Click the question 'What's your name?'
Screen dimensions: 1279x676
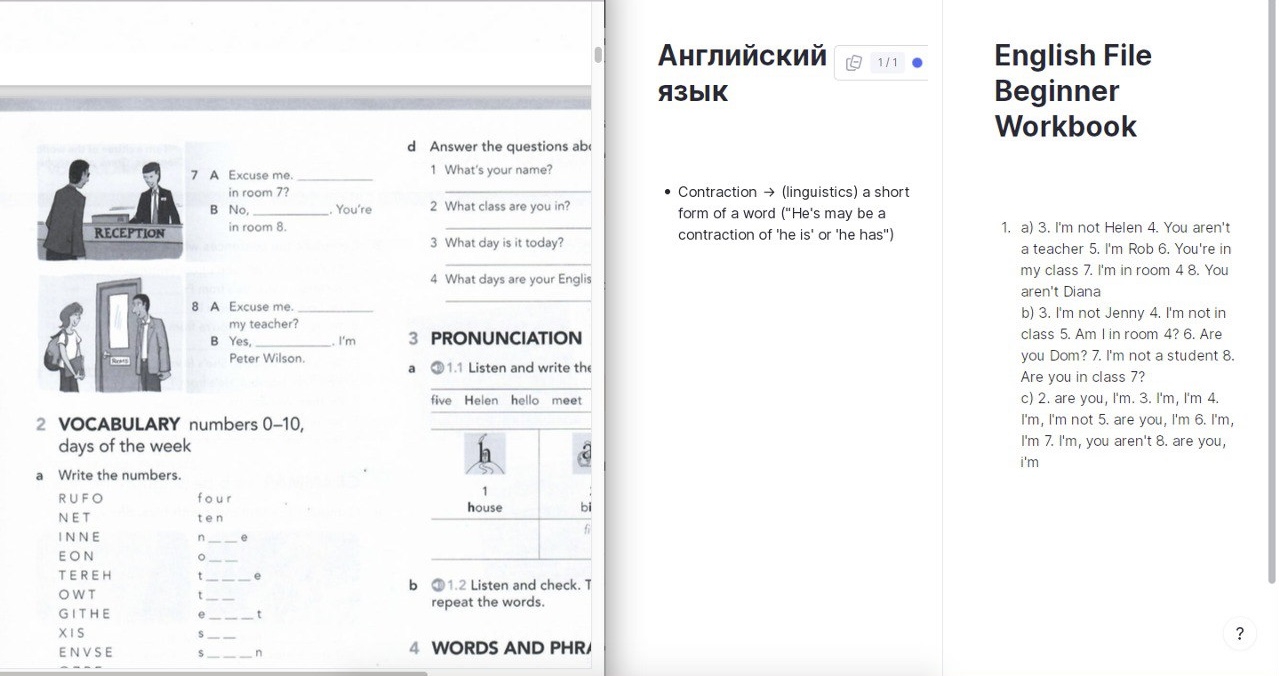coord(498,170)
